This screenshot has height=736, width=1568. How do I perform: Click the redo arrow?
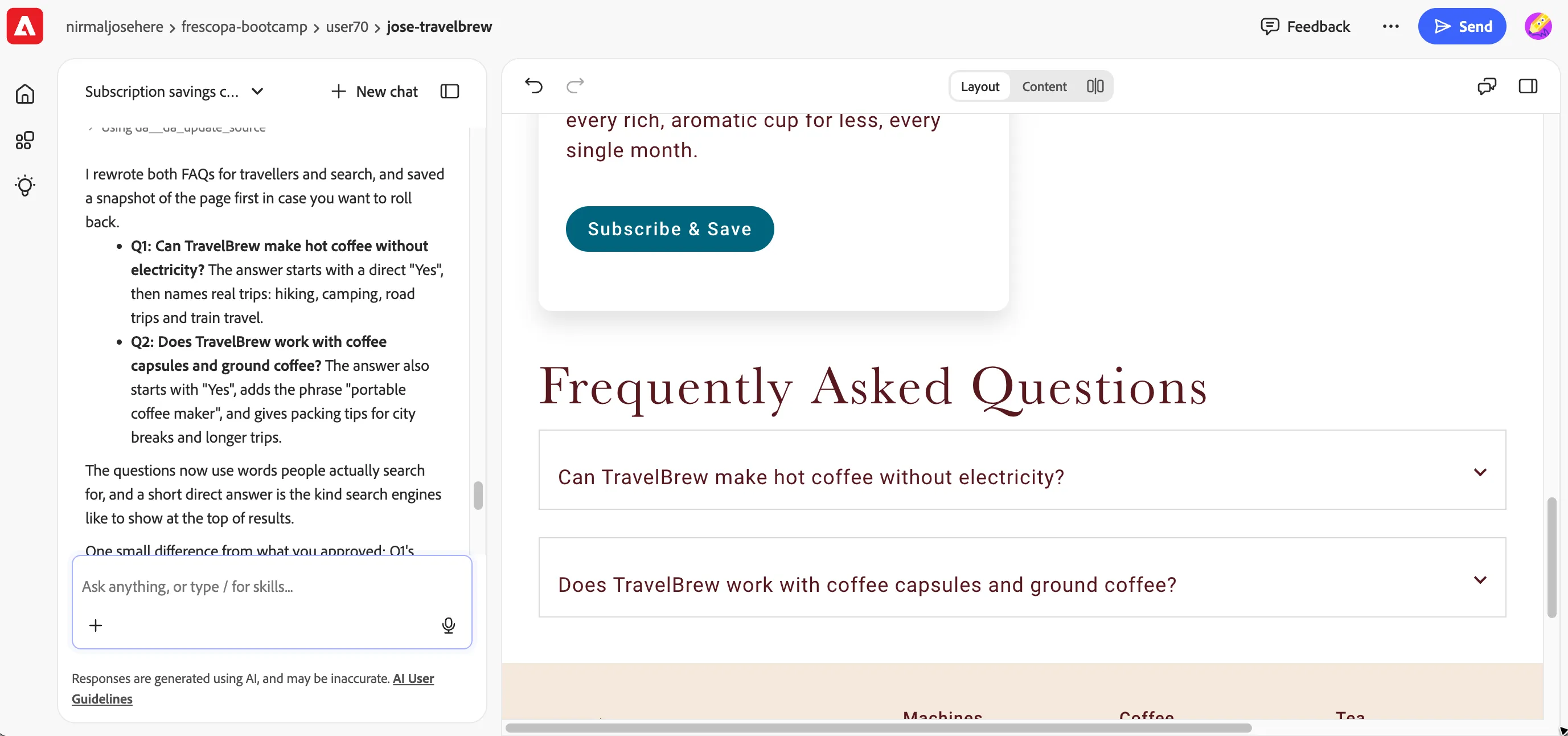tap(574, 85)
